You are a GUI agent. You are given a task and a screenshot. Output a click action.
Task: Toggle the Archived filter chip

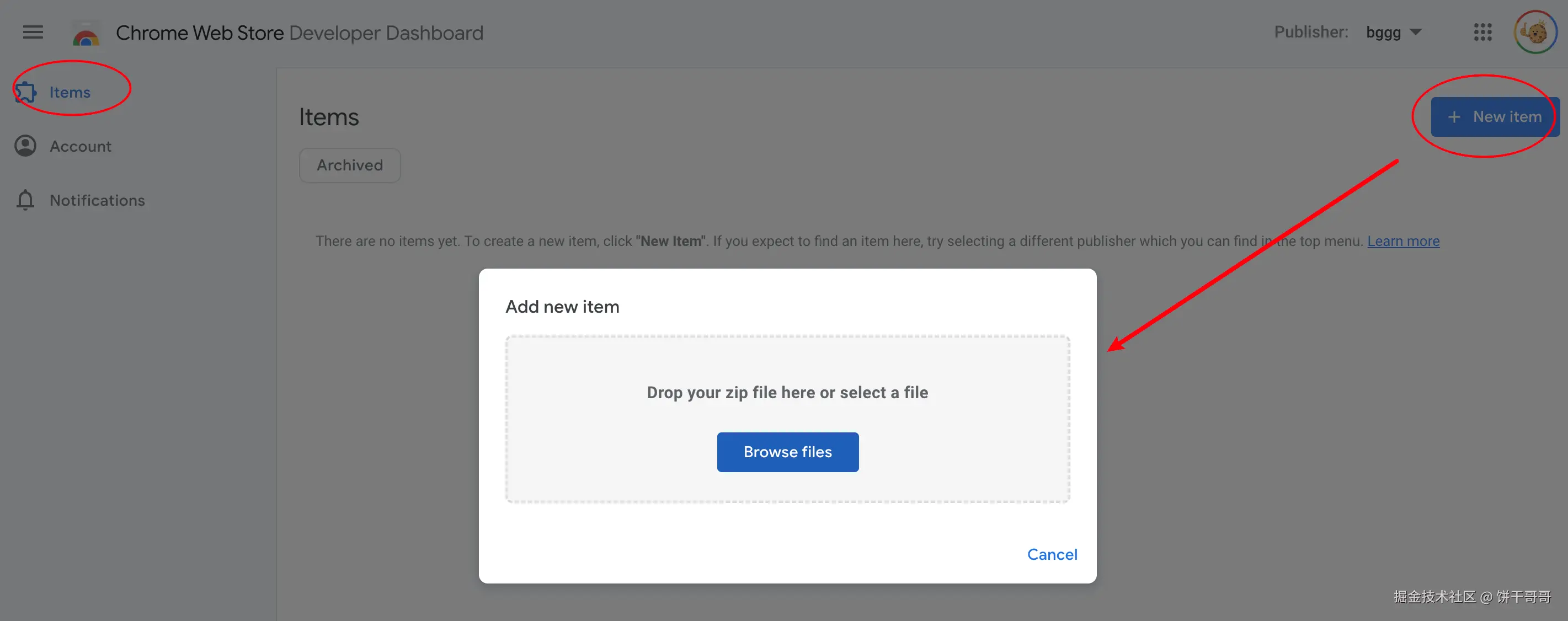click(x=349, y=165)
